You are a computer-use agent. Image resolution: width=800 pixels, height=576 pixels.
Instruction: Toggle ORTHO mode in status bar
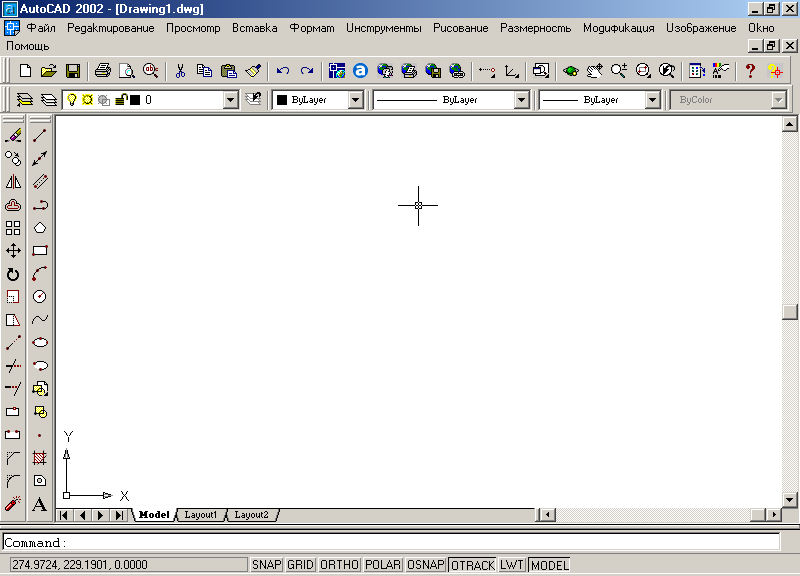tap(340, 565)
